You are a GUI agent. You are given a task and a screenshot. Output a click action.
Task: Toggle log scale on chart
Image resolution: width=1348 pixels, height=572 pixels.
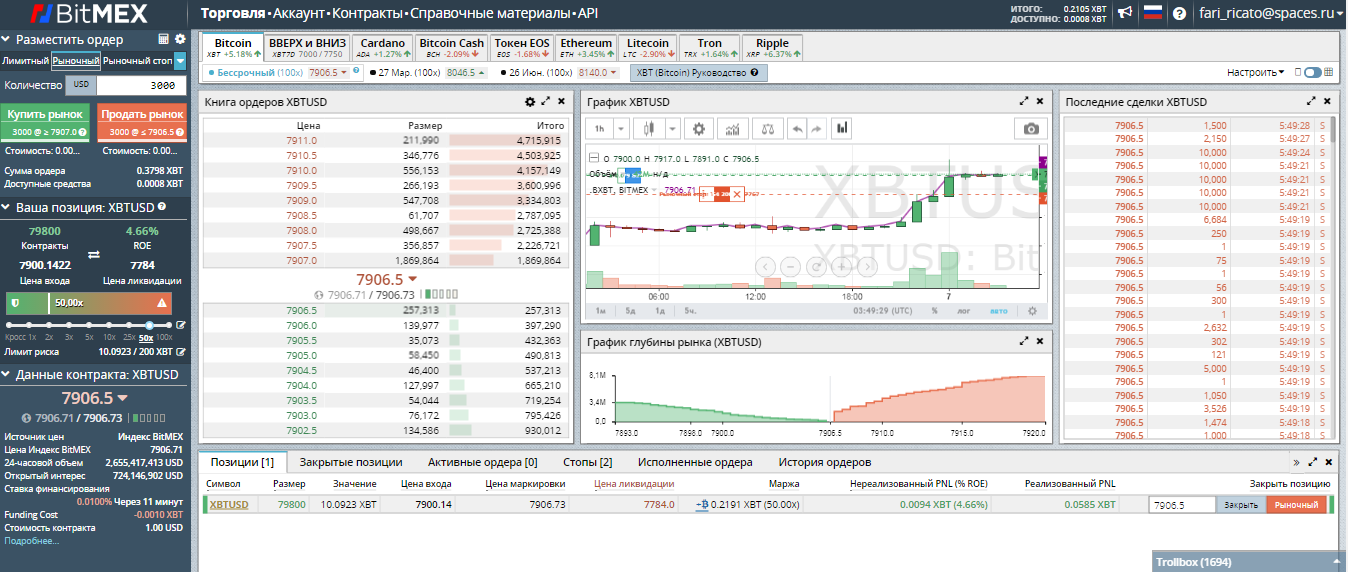(963, 311)
